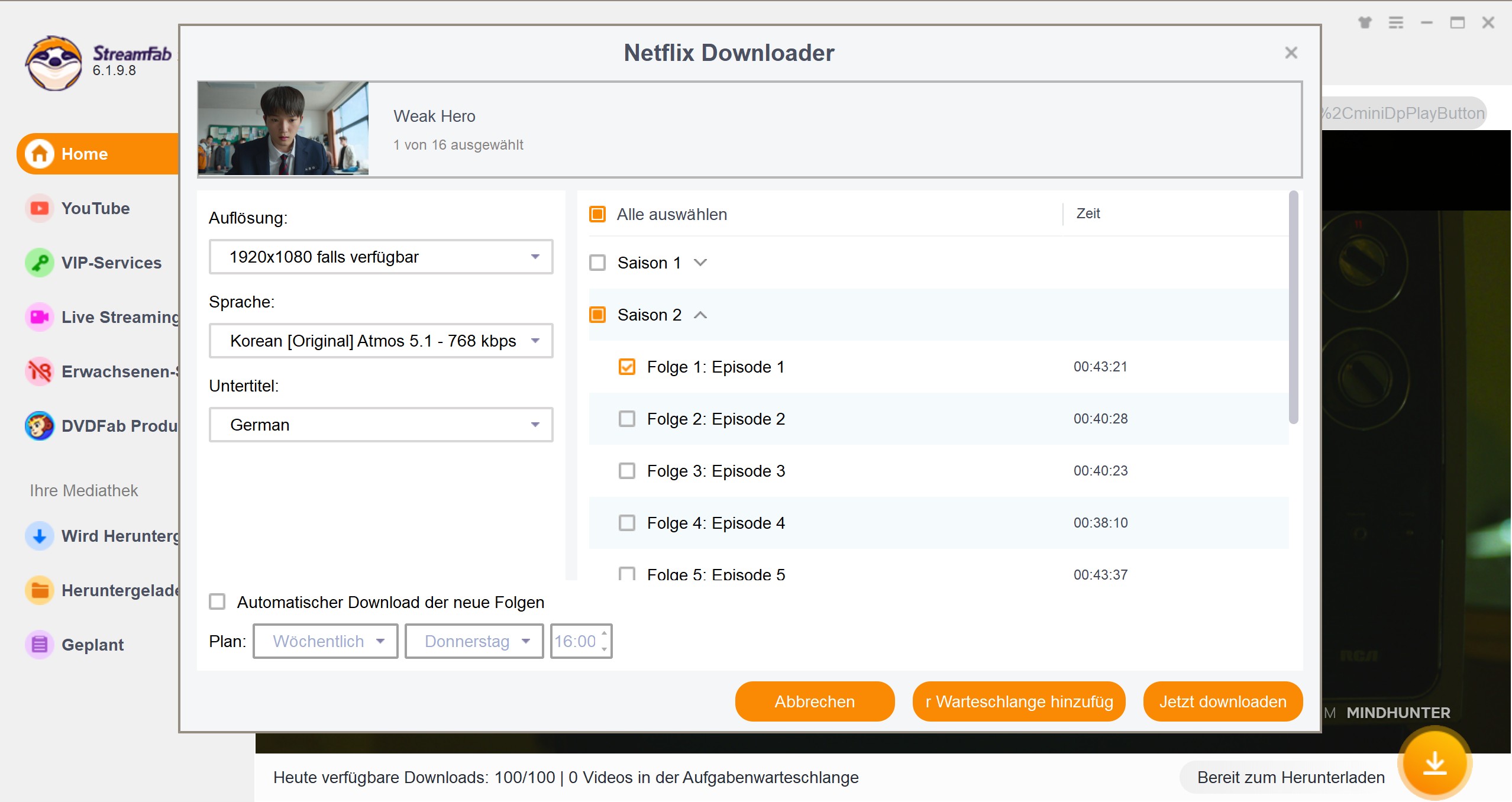Open Live Streaming in the sidebar

tap(120, 317)
